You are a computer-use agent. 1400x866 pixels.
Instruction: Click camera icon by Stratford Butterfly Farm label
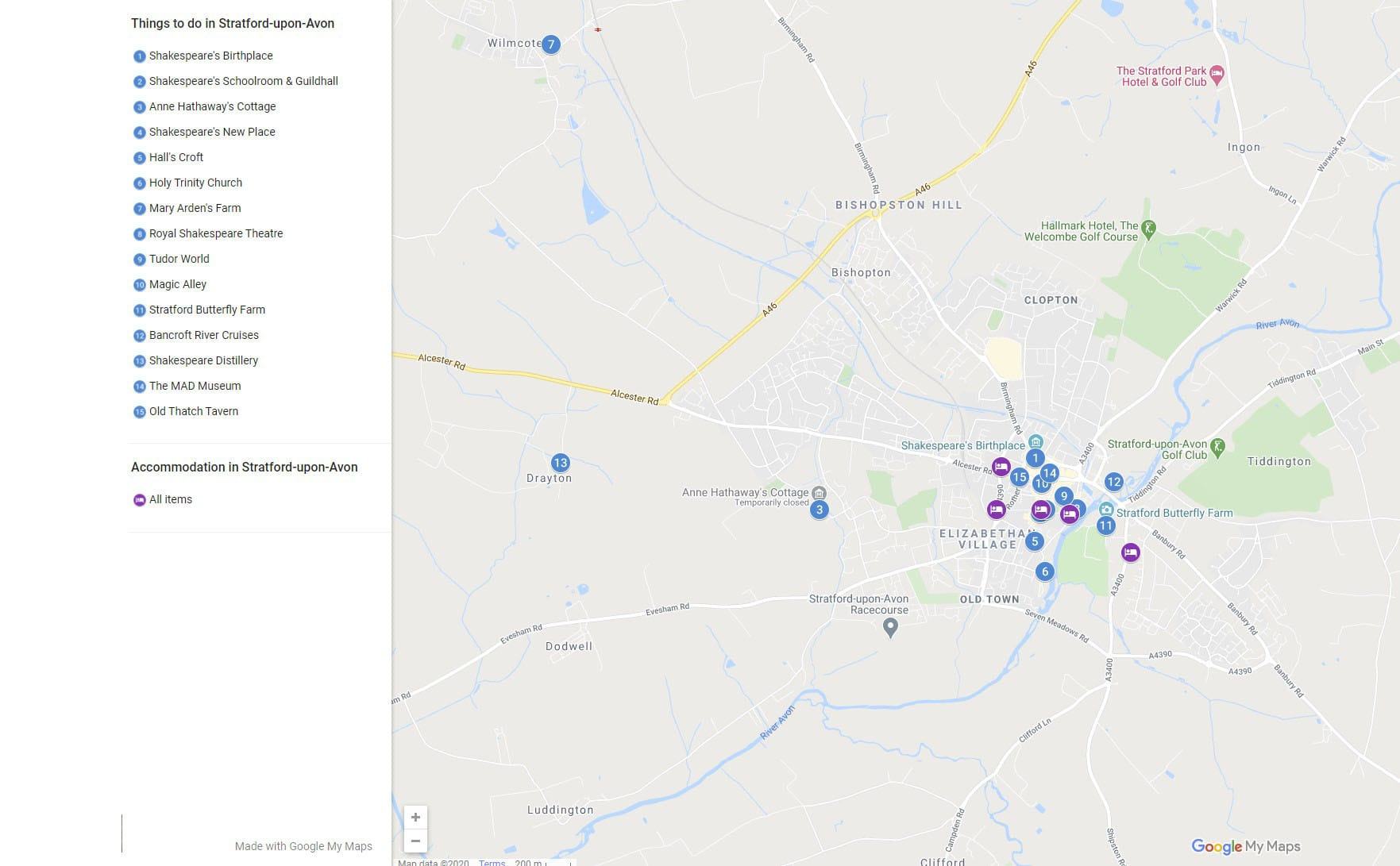click(x=1106, y=509)
